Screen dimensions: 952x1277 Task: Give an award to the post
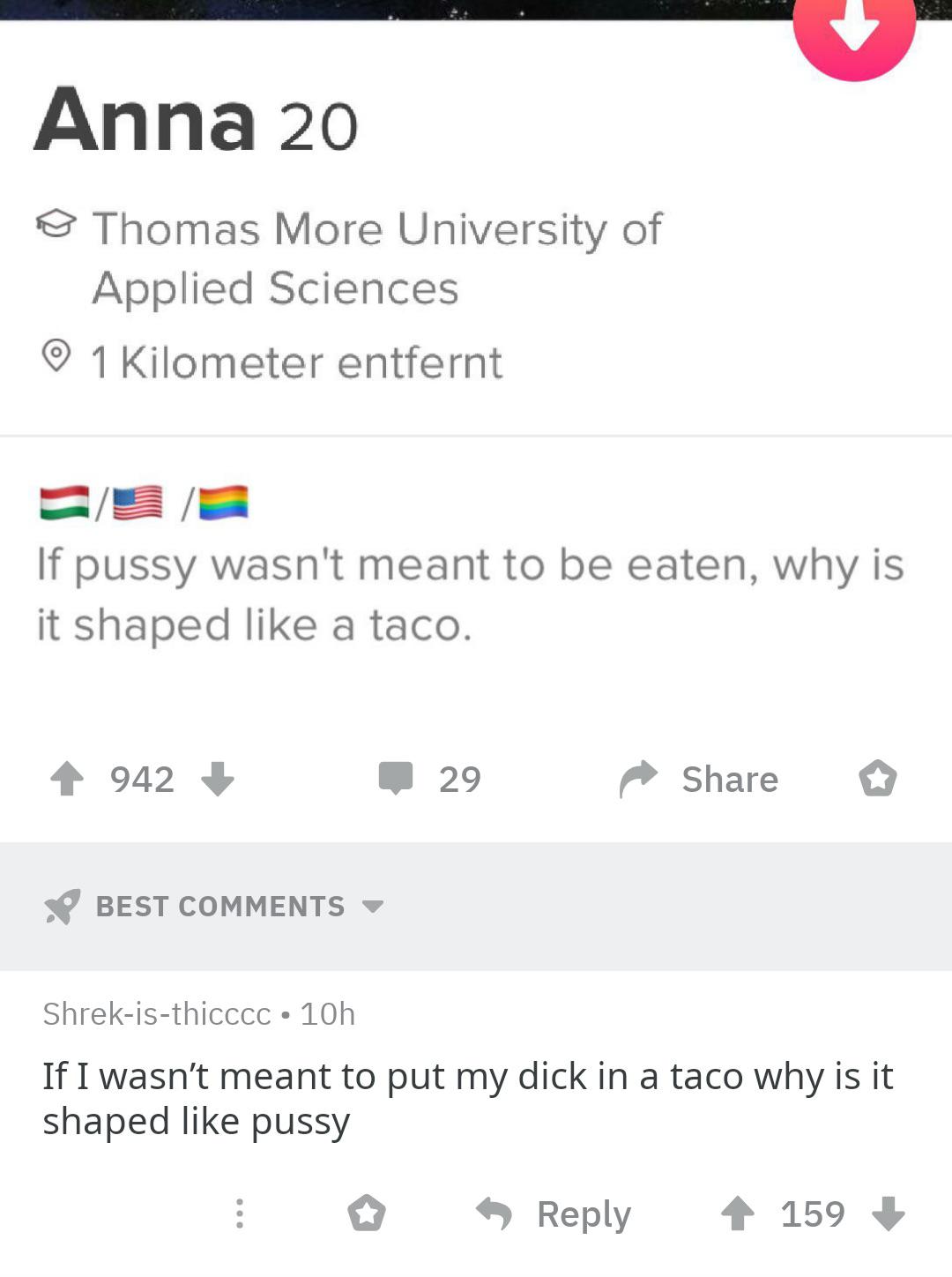[x=878, y=779]
